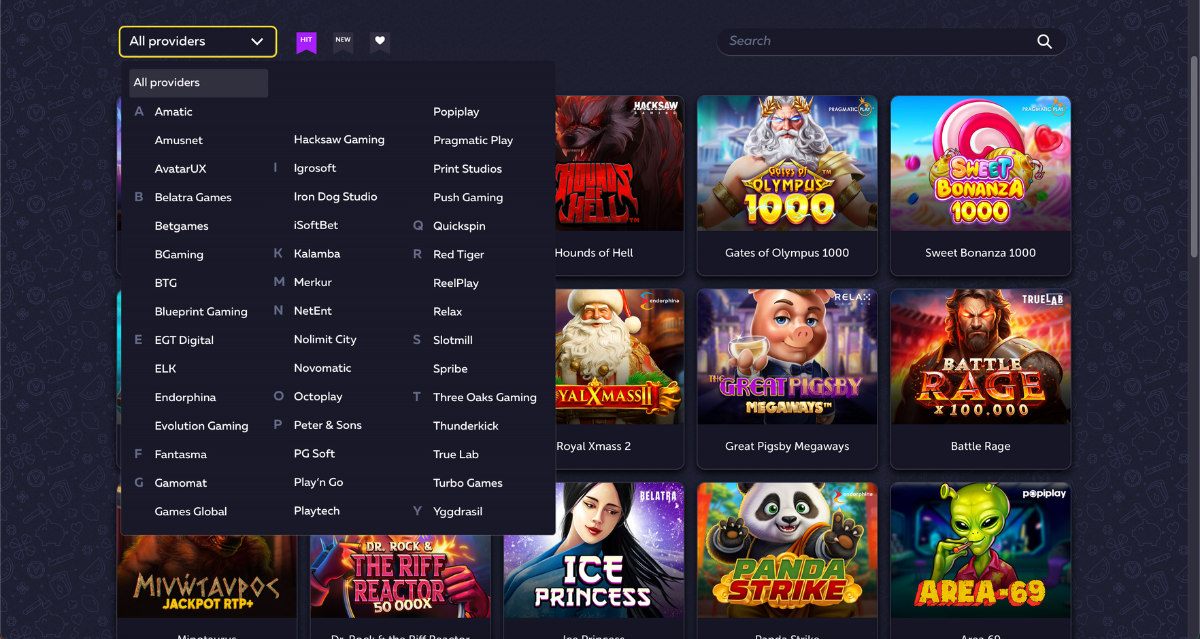The width and height of the screenshot is (1200, 639).
Task: Filter by Fantasma provider
Action: click(x=181, y=454)
